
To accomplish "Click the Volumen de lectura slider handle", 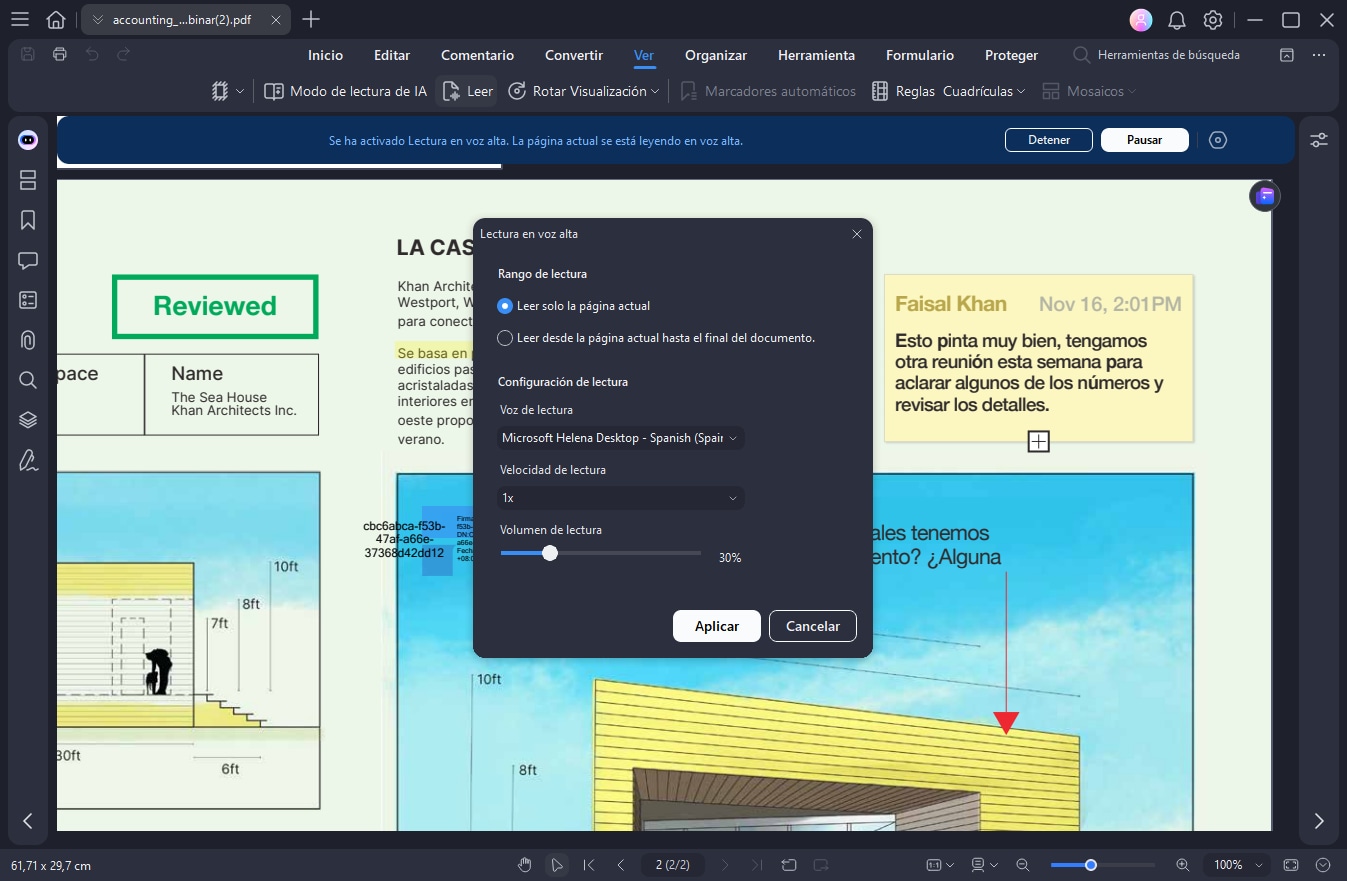I will point(549,553).
